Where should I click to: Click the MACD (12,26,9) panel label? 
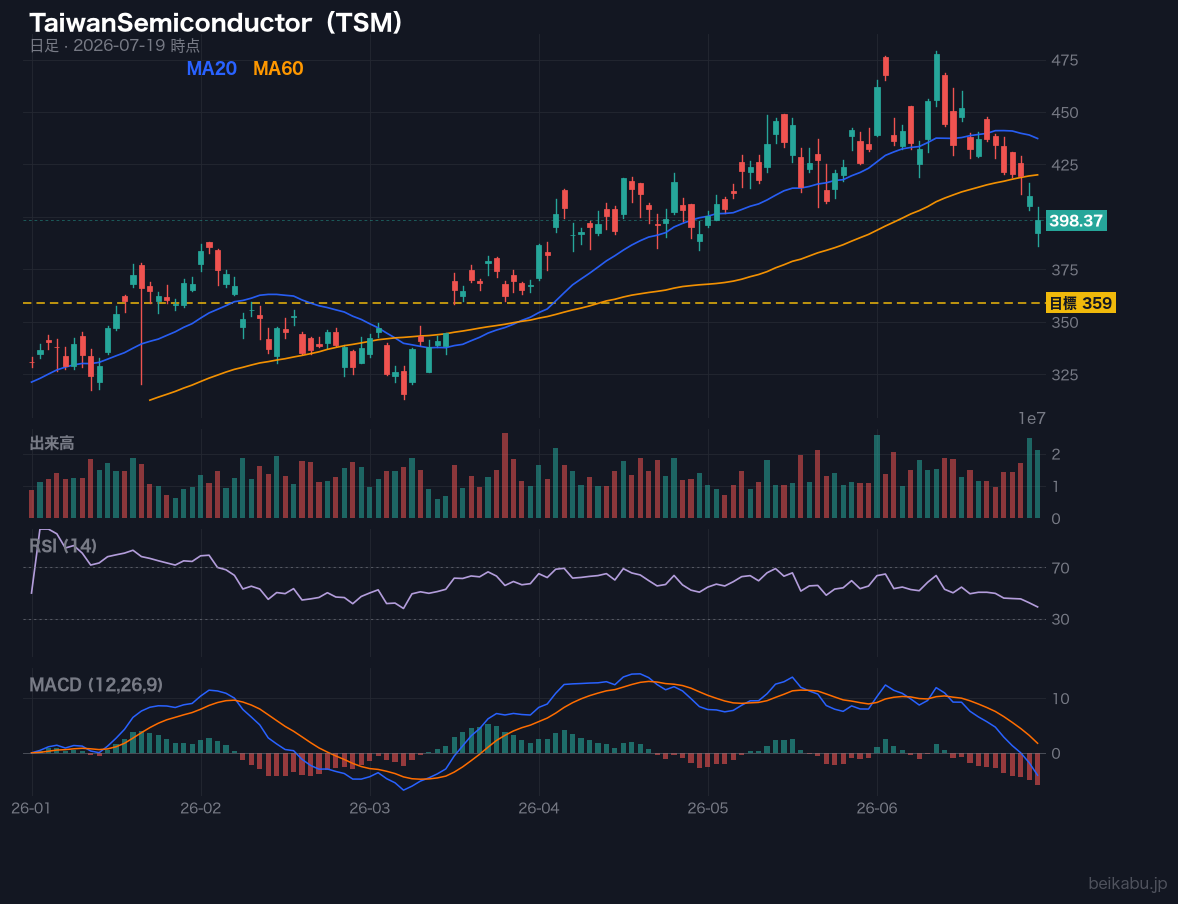[96, 685]
